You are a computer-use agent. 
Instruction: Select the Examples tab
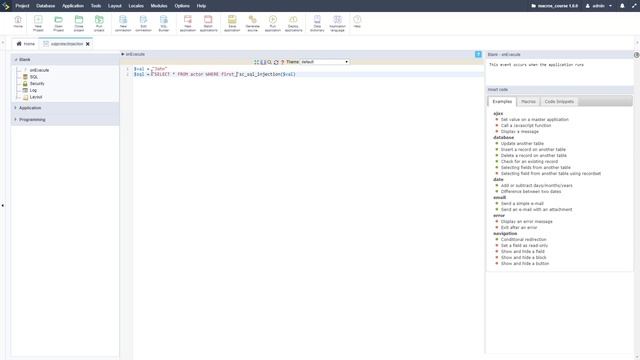502,101
